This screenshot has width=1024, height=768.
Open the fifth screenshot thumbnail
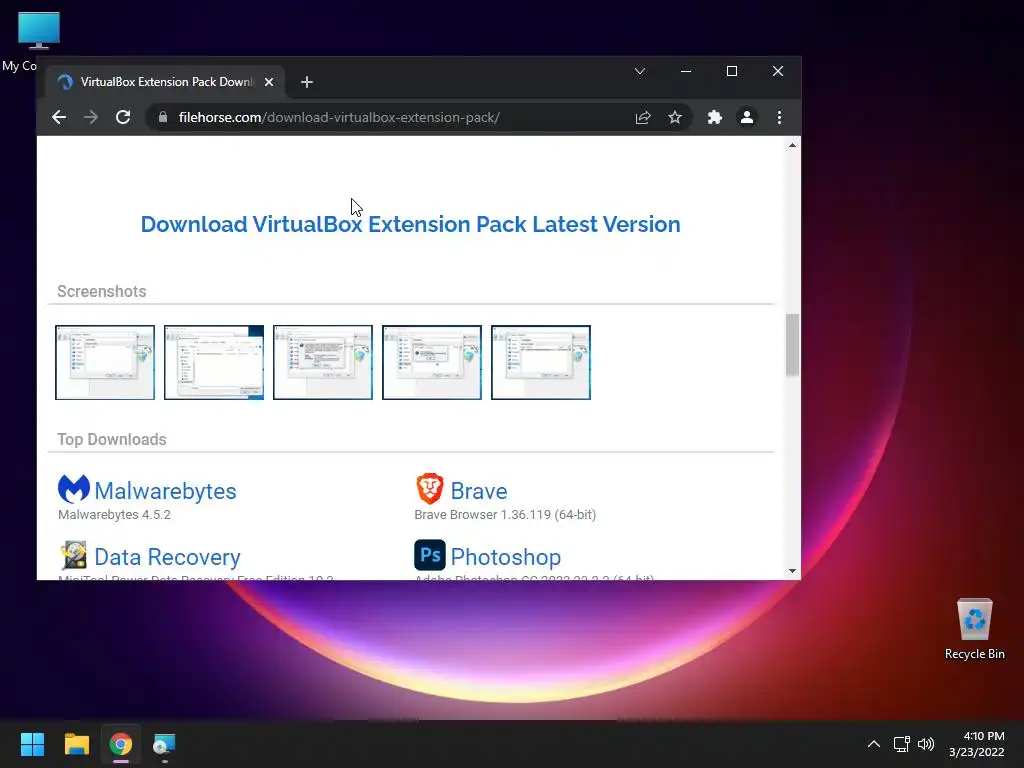point(541,362)
